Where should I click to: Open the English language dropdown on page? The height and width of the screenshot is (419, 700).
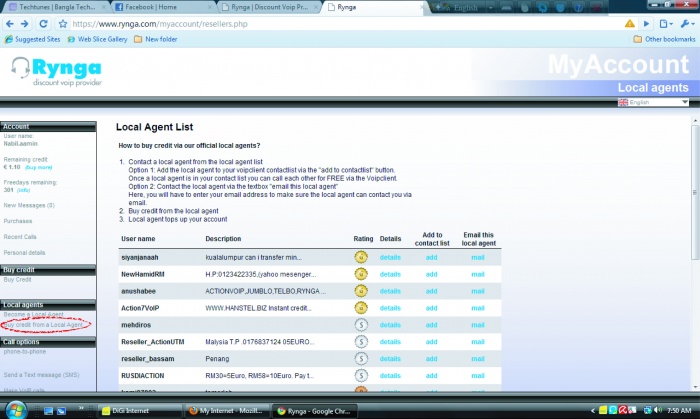[653, 102]
